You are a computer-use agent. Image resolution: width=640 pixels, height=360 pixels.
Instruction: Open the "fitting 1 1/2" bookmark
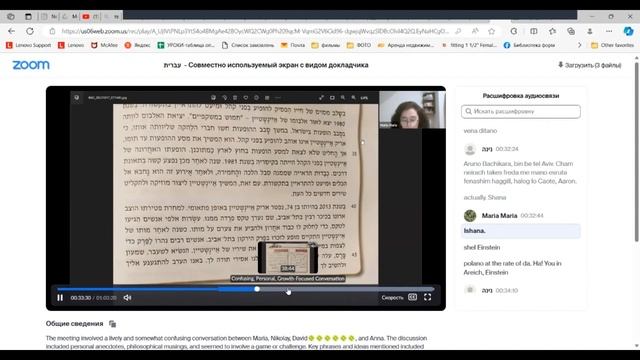pos(469,45)
